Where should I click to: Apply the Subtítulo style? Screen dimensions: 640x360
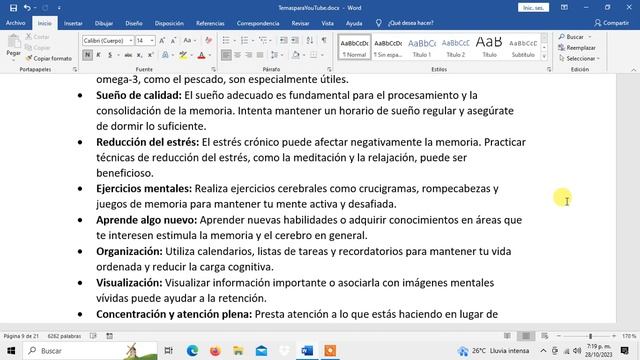(x=523, y=47)
